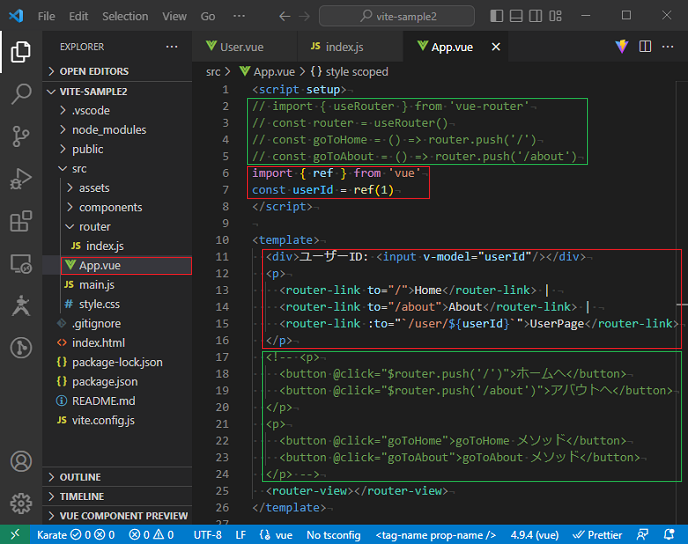
Task: Toggle the secondary side bar layout icon
Action: point(535,16)
